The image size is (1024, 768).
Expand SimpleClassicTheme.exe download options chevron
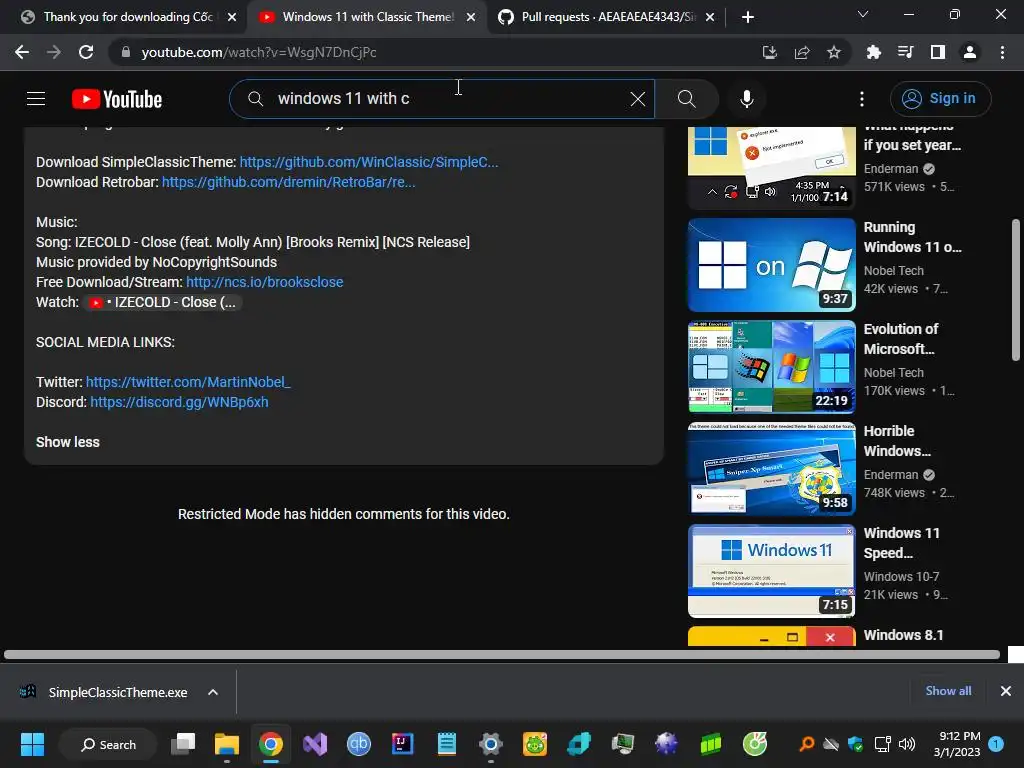[x=213, y=692]
